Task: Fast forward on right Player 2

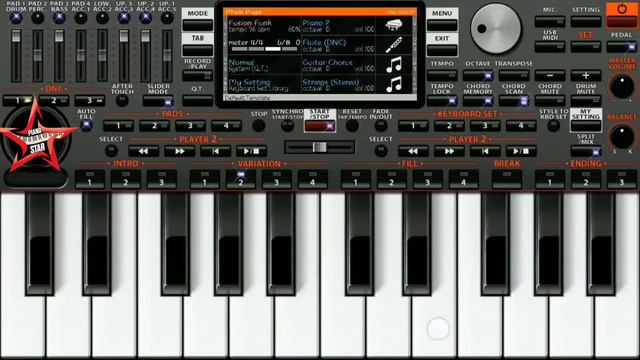Action: (x=449, y=151)
